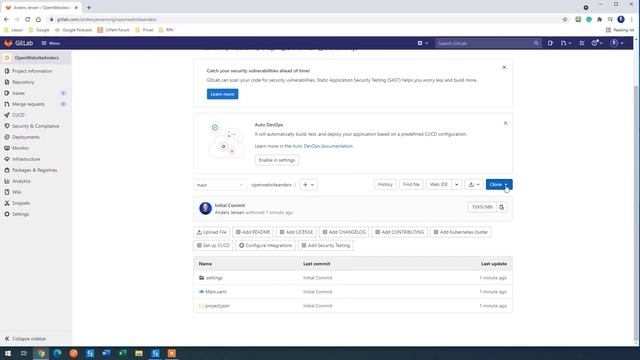640x360 pixels.
Task: Open the Clone dropdown
Action: (499, 185)
